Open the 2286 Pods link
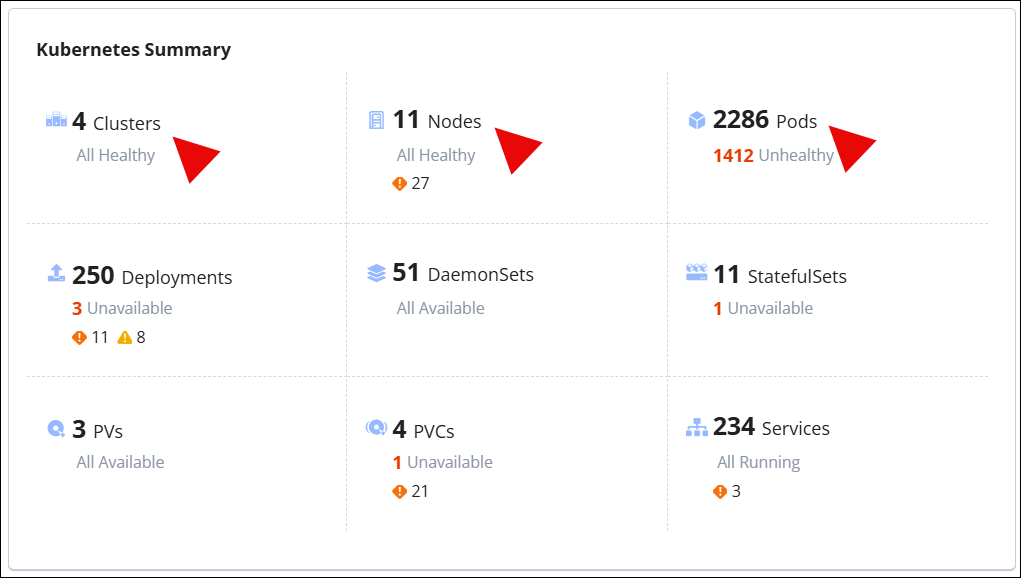This screenshot has width=1021, height=578. tap(765, 121)
